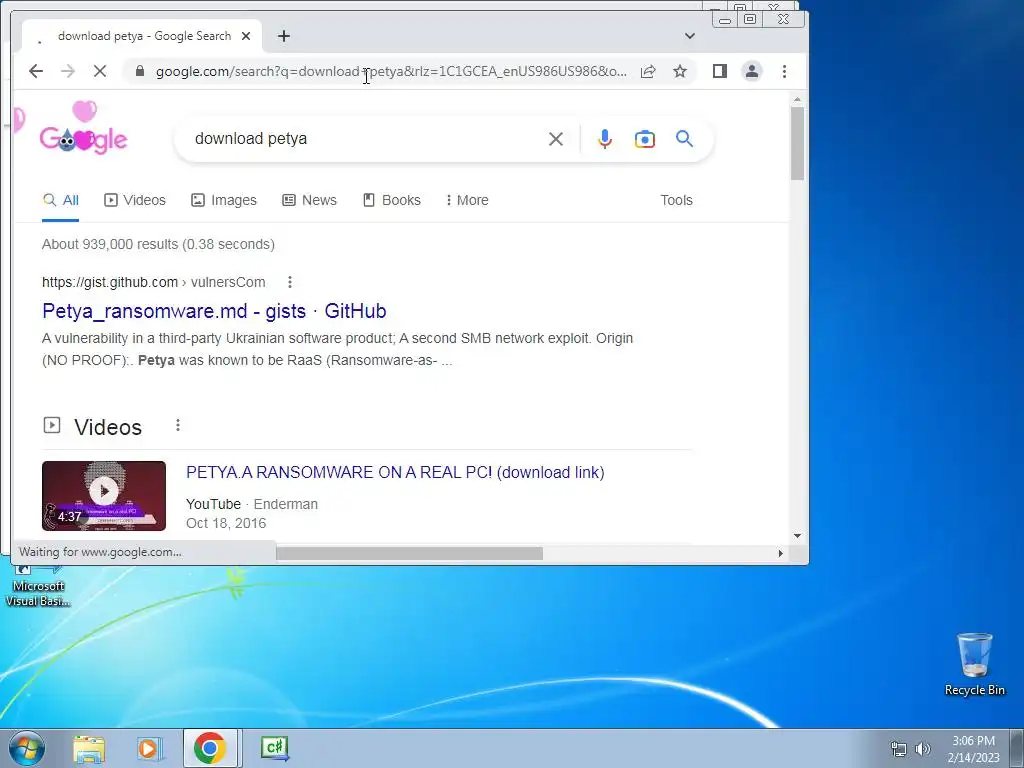Open the Chrome side panel icon
Image resolution: width=1024 pixels, height=768 pixels.
(x=720, y=71)
